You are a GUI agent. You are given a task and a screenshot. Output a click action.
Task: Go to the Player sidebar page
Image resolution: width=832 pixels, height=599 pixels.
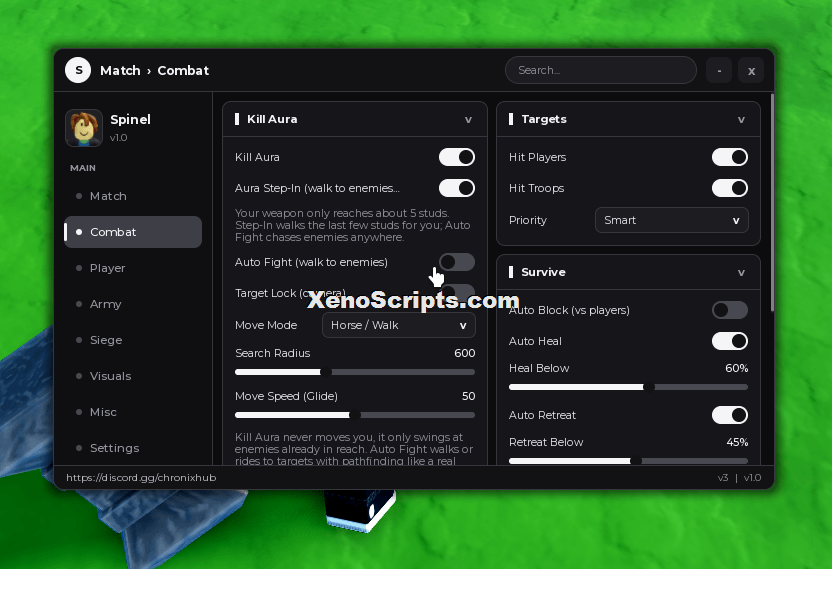[133, 268]
